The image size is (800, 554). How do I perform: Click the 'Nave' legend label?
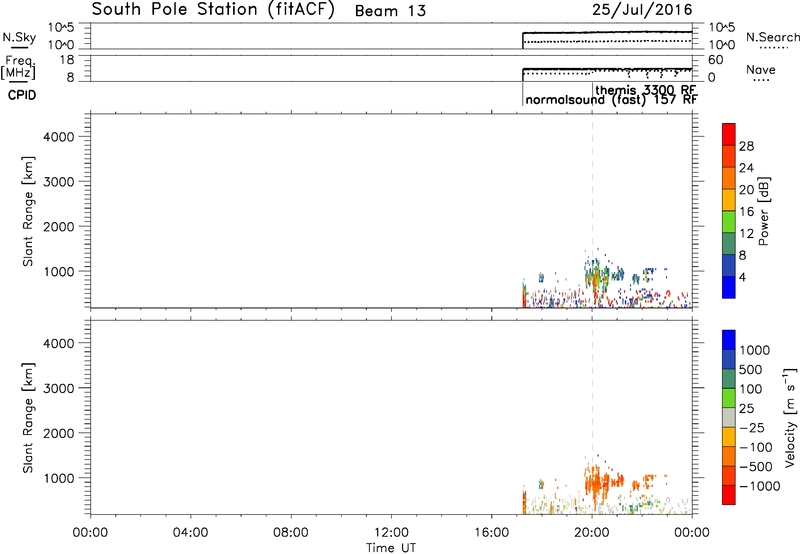761,69
